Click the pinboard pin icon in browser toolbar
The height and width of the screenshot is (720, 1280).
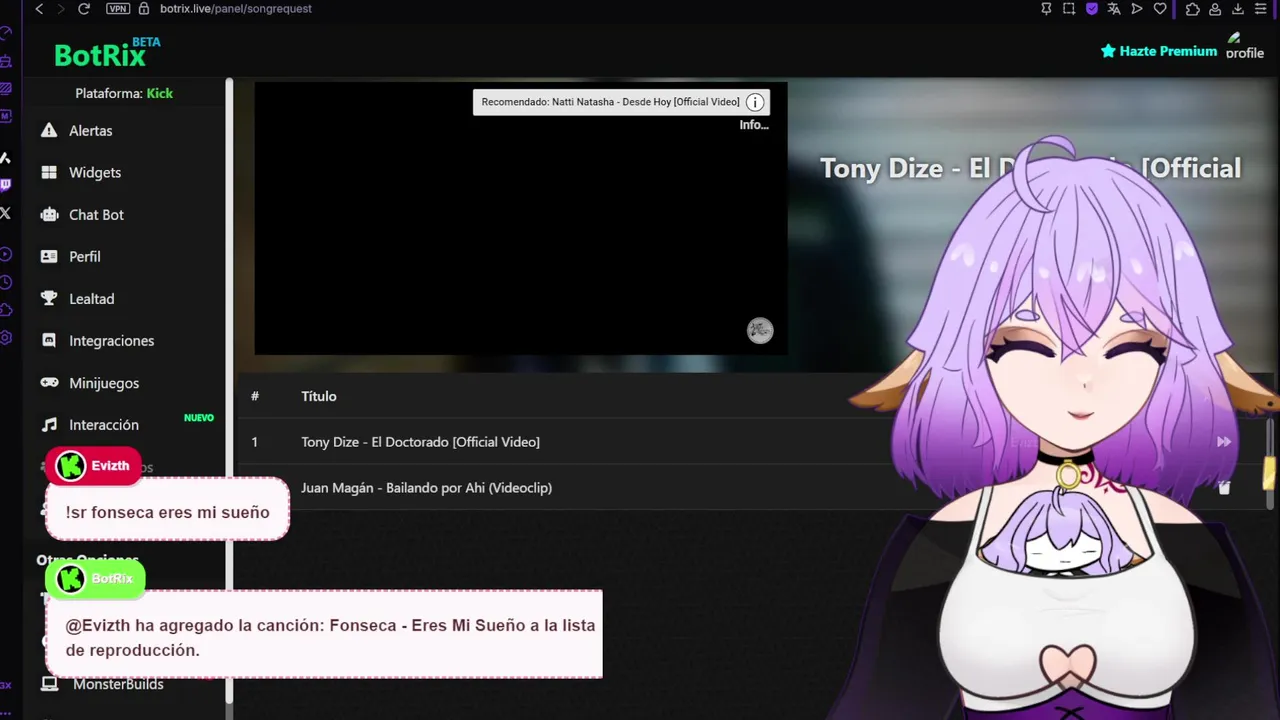[x=1046, y=9]
